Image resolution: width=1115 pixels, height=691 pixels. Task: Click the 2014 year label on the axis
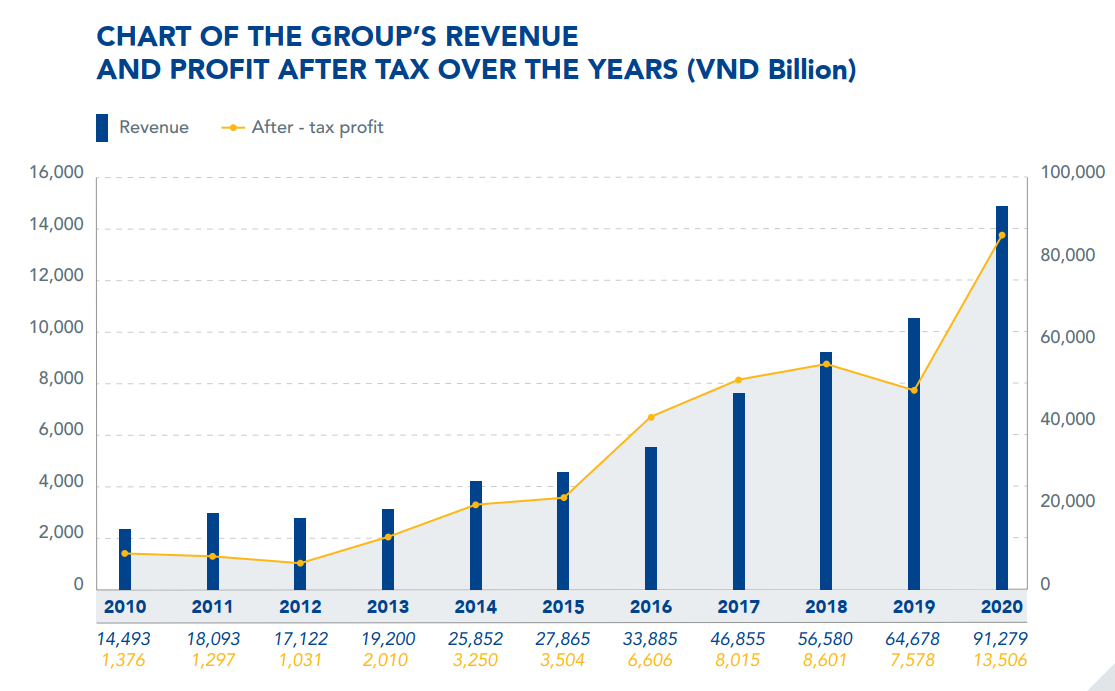[x=475, y=607]
